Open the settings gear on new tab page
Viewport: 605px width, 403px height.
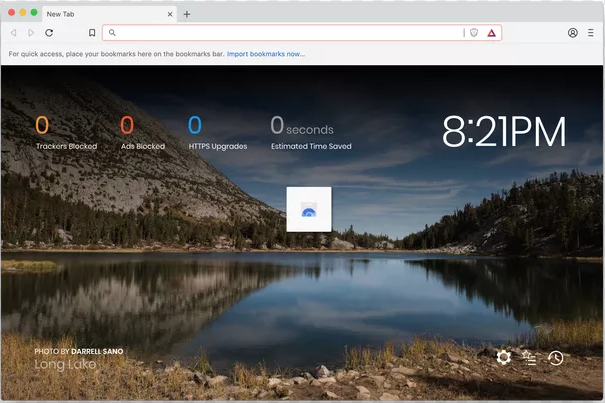(x=503, y=357)
